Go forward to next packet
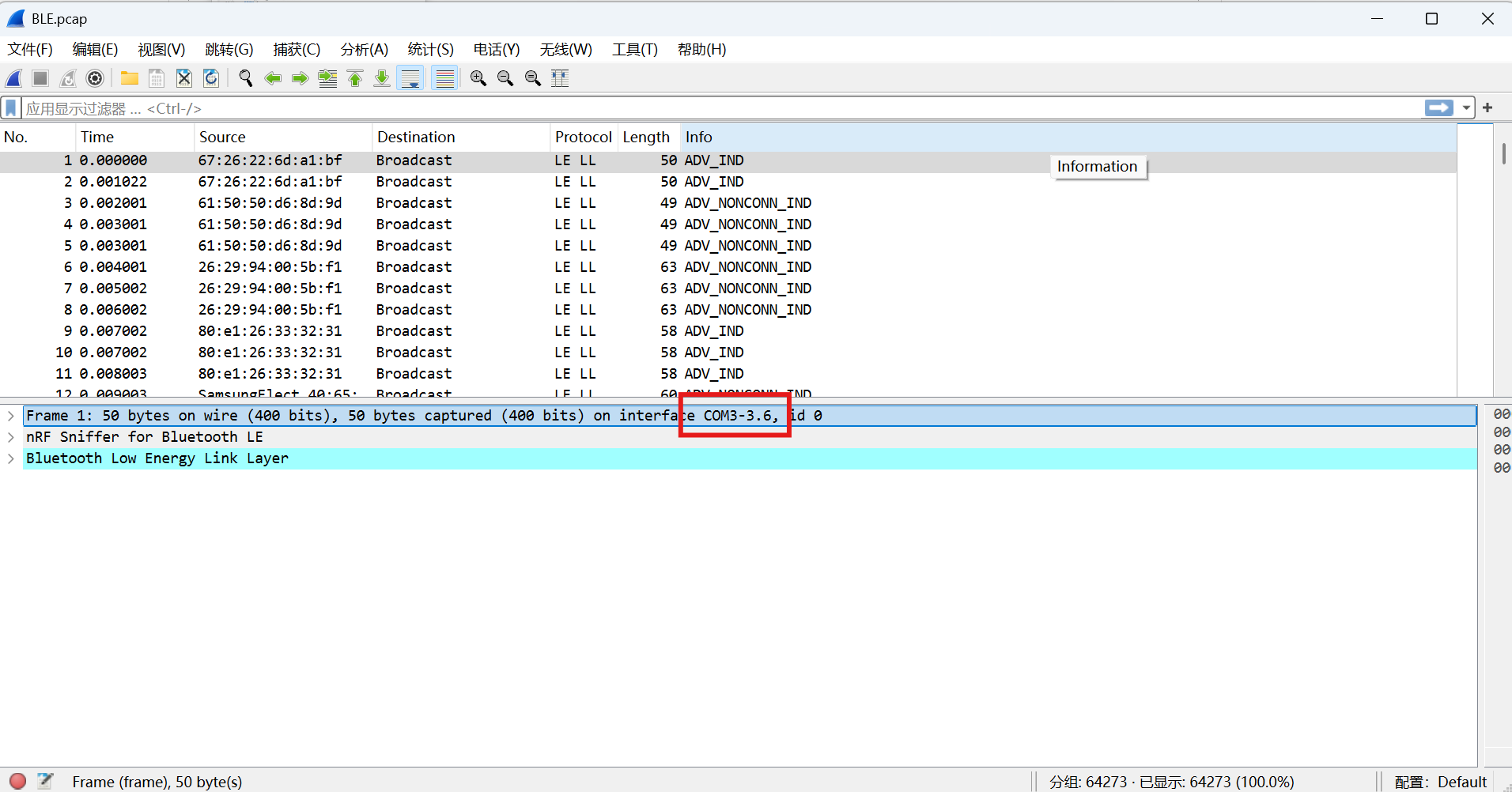 click(x=300, y=78)
